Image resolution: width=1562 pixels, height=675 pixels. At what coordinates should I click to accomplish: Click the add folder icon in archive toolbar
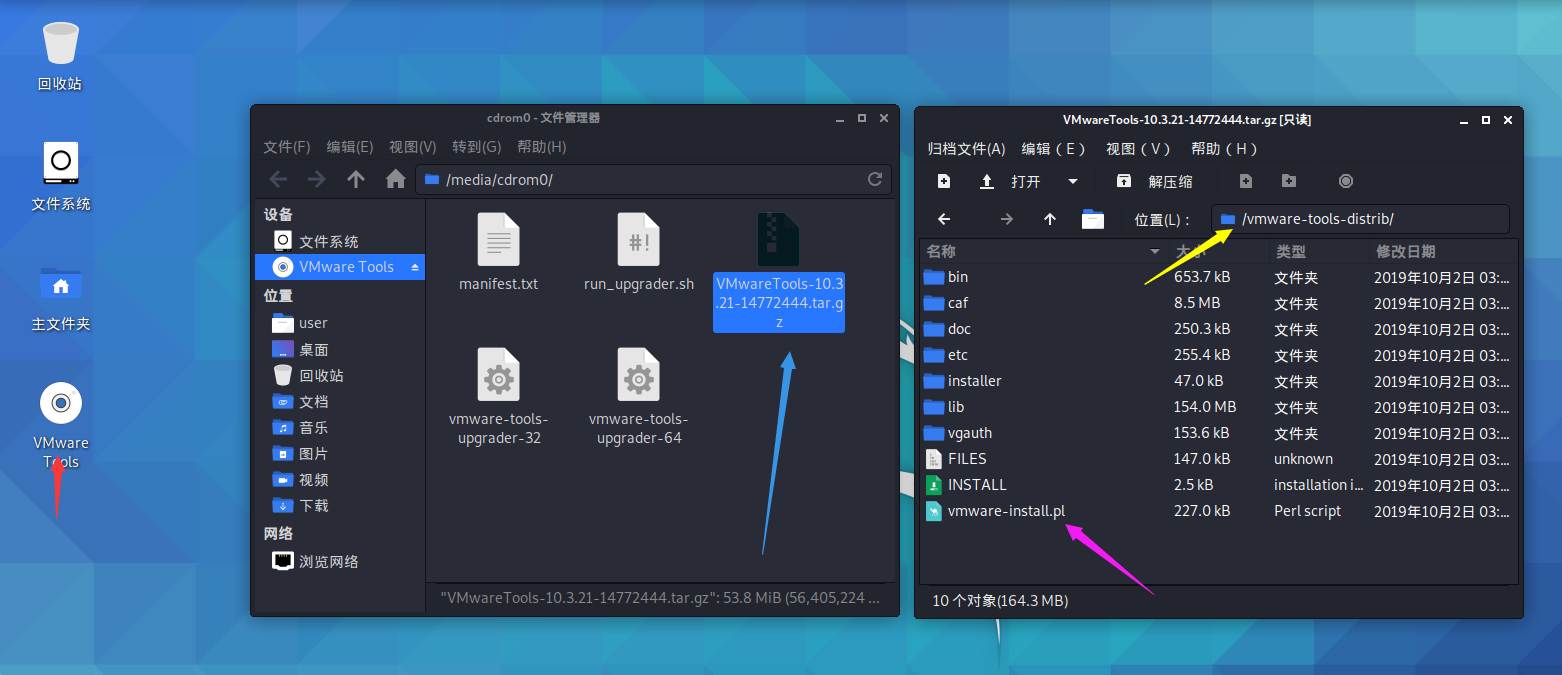coord(1289,181)
